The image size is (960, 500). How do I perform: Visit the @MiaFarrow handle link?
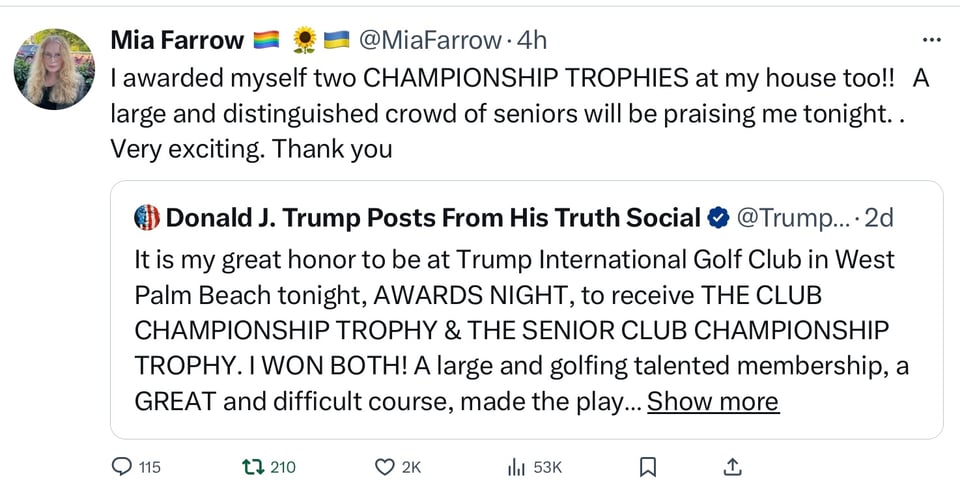tap(428, 41)
